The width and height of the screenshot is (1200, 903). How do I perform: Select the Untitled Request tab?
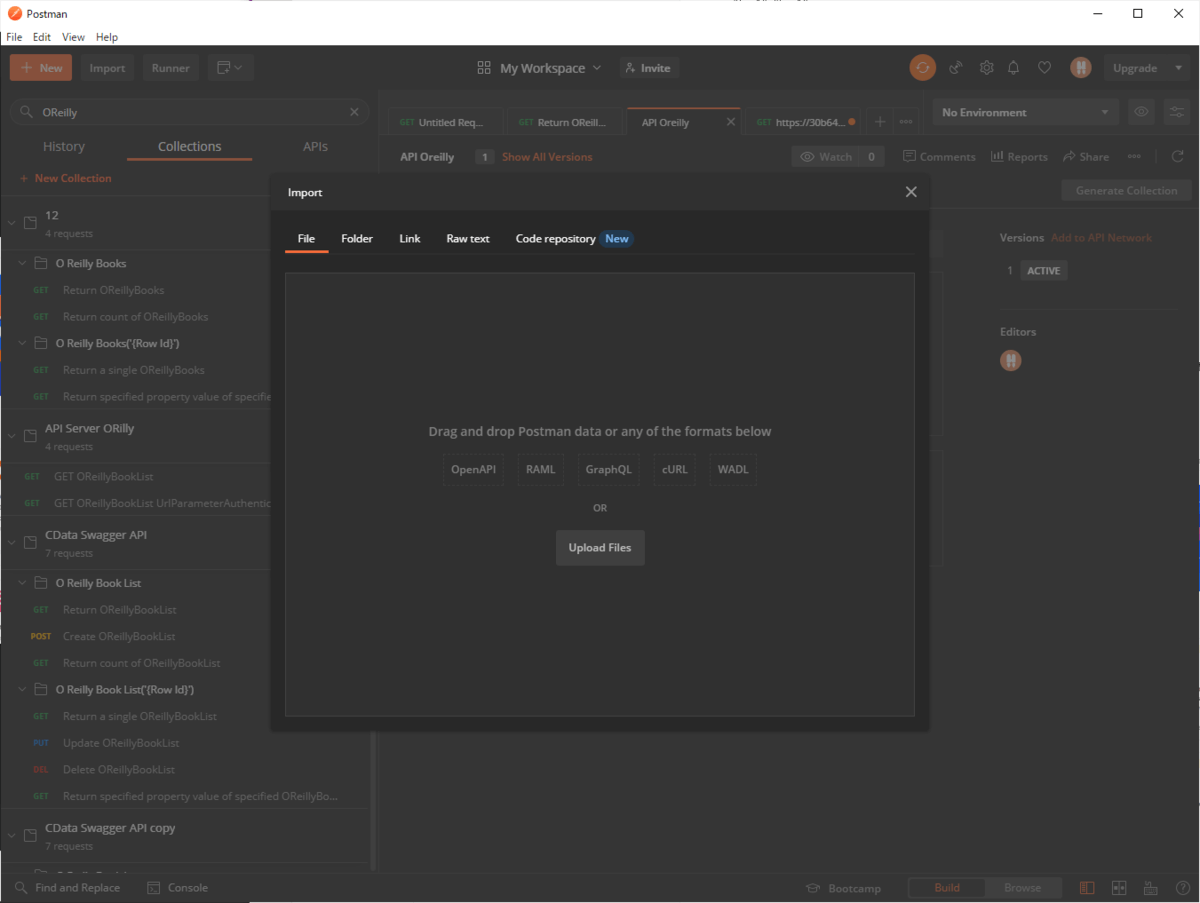click(446, 122)
